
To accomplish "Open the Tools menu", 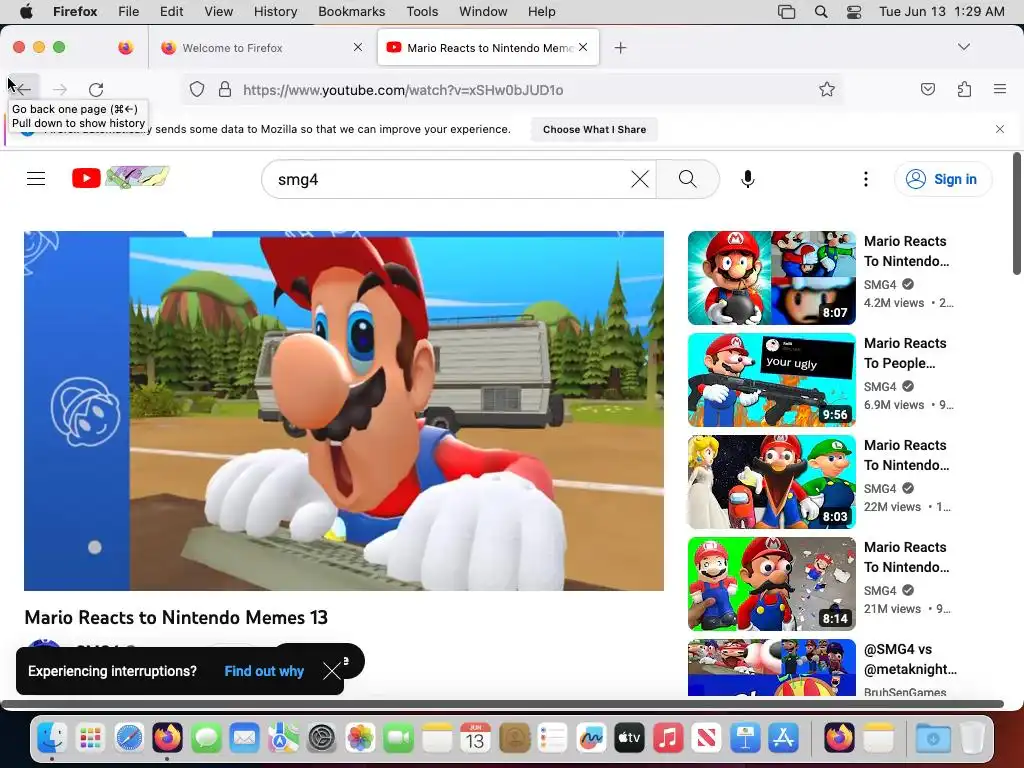I will tap(422, 12).
